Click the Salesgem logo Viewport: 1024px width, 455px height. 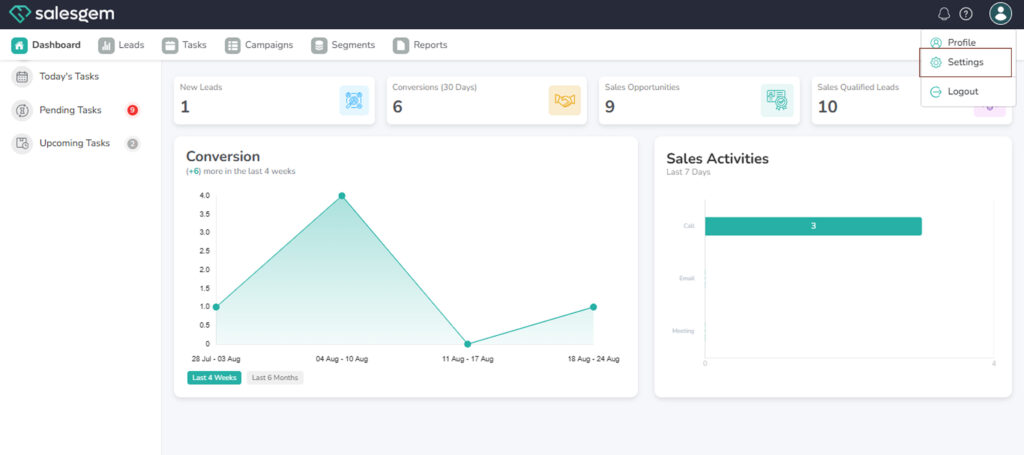point(61,14)
